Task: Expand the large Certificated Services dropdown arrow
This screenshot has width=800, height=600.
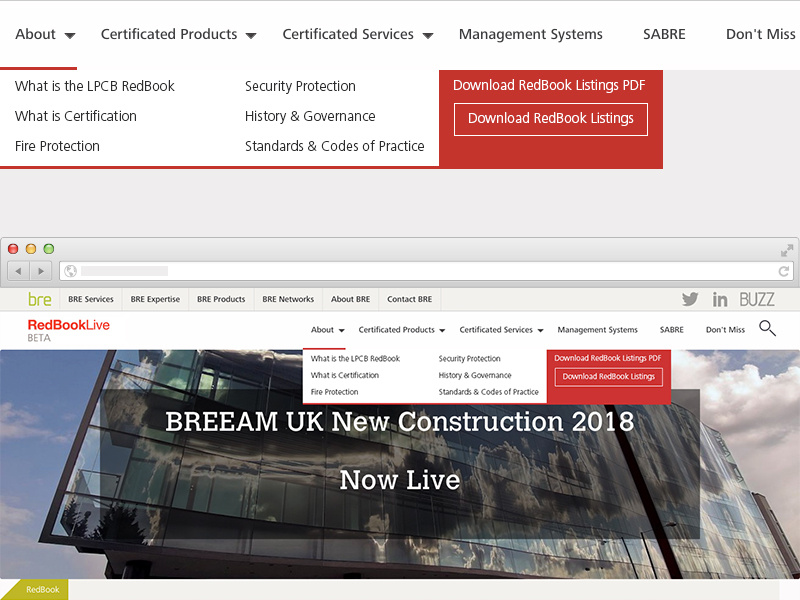Action: [427, 36]
